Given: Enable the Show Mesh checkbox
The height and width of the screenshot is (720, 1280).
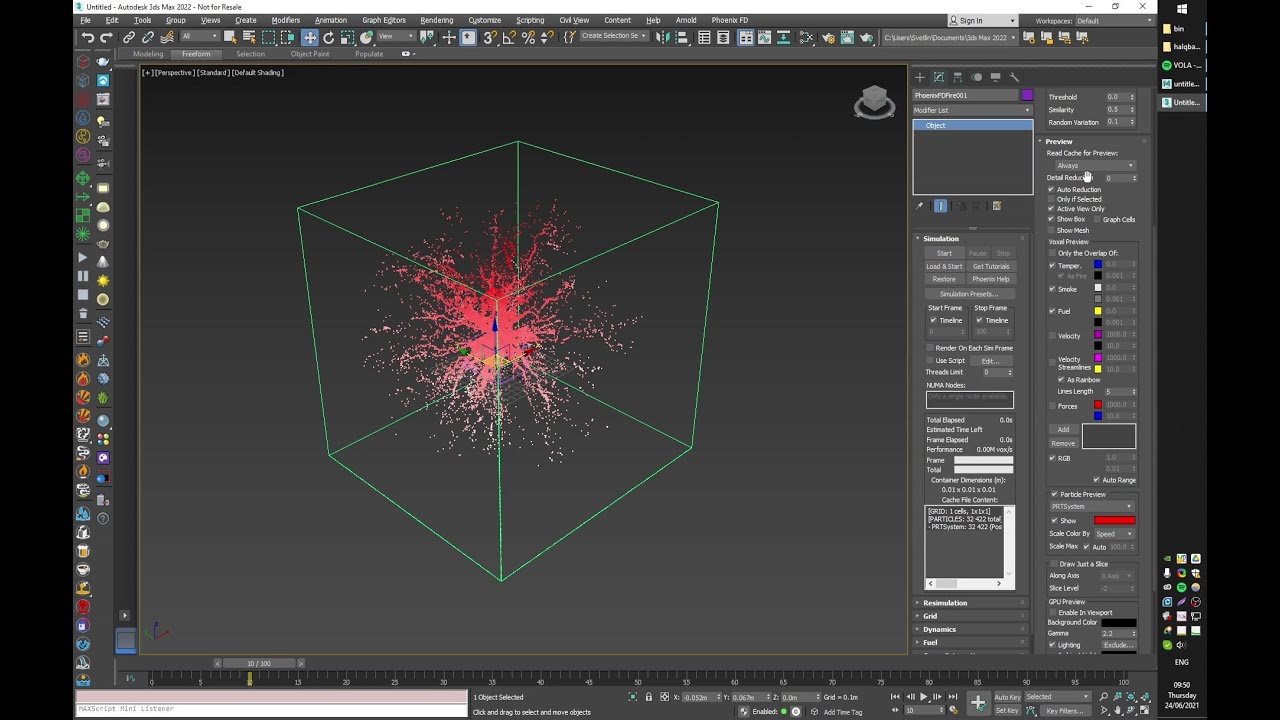Looking at the screenshot, I should [1051, 230].
